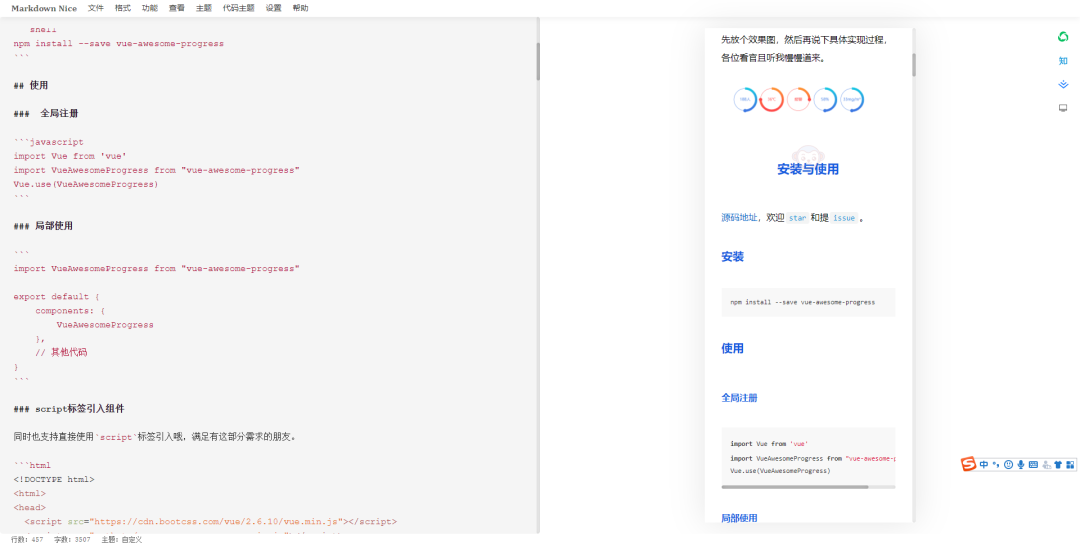Click the editor npm install command line

click(118, 43)
